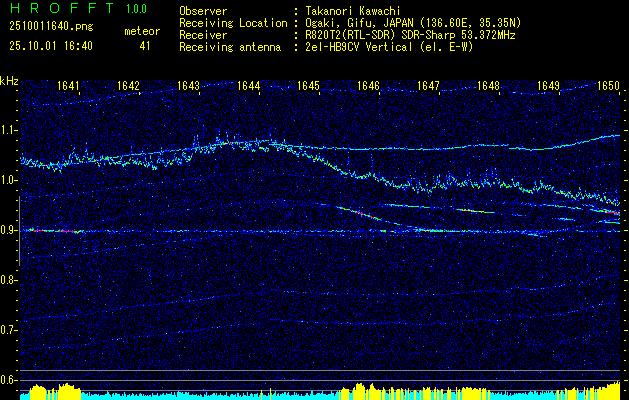Click the 1641 time marker
Viewport: 629px width, 400px height.
coord(69,86)
